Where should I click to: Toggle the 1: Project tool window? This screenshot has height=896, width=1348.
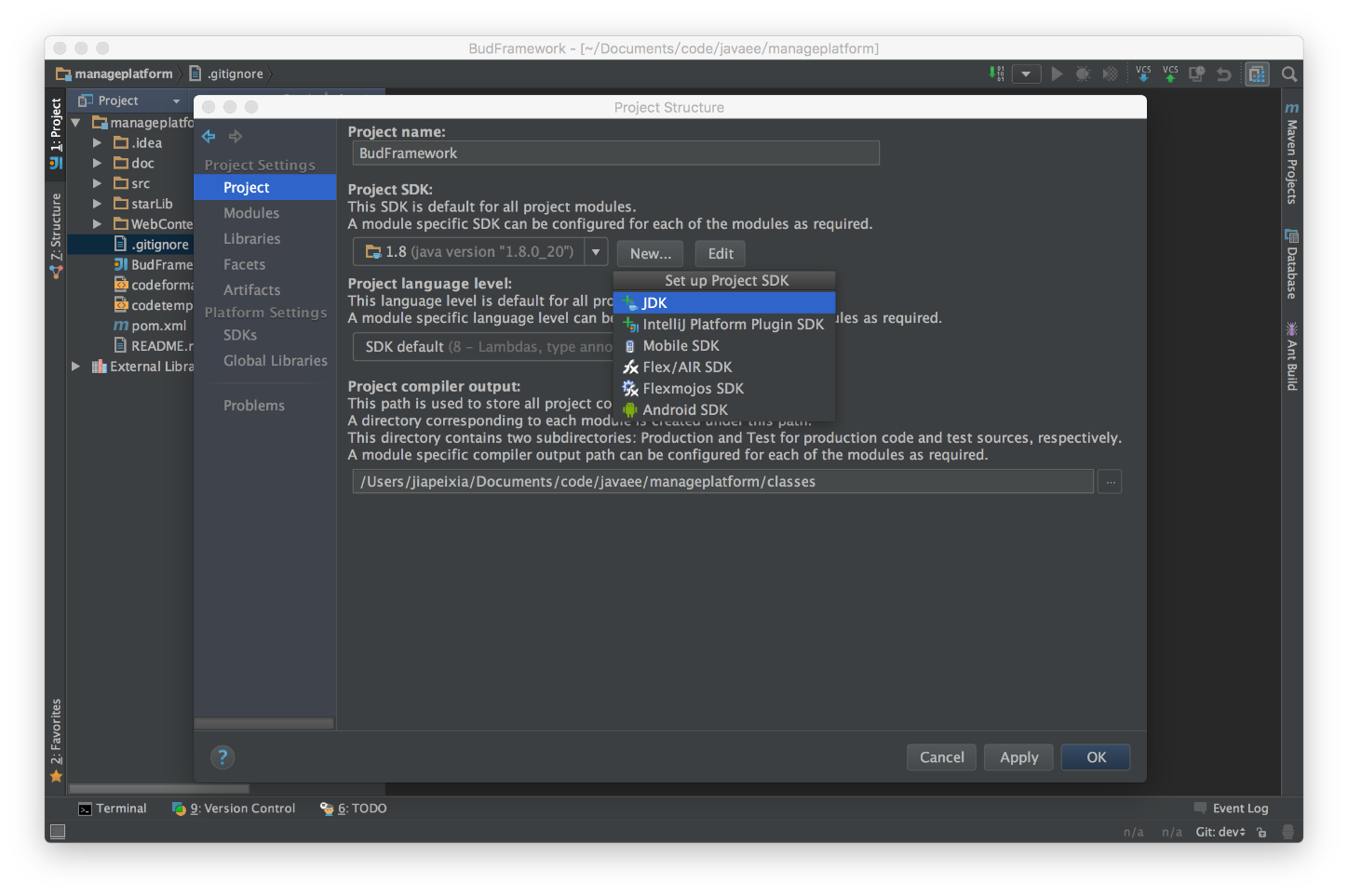pyautogui.click(x=56, y=133)
